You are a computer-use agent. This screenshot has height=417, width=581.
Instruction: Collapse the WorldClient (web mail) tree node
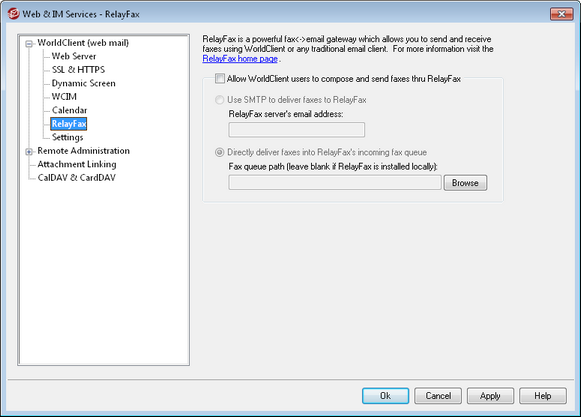29,44
